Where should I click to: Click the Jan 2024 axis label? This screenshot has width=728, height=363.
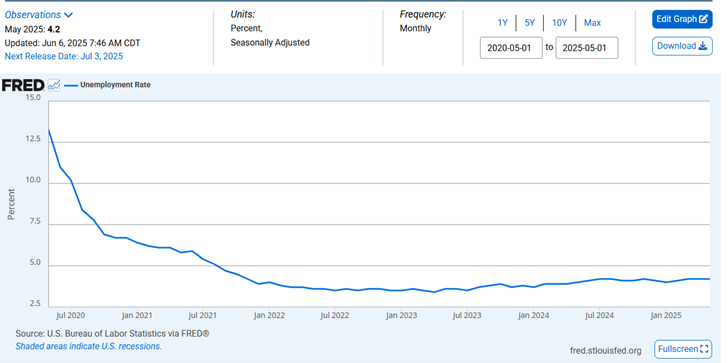click(534, 316)
